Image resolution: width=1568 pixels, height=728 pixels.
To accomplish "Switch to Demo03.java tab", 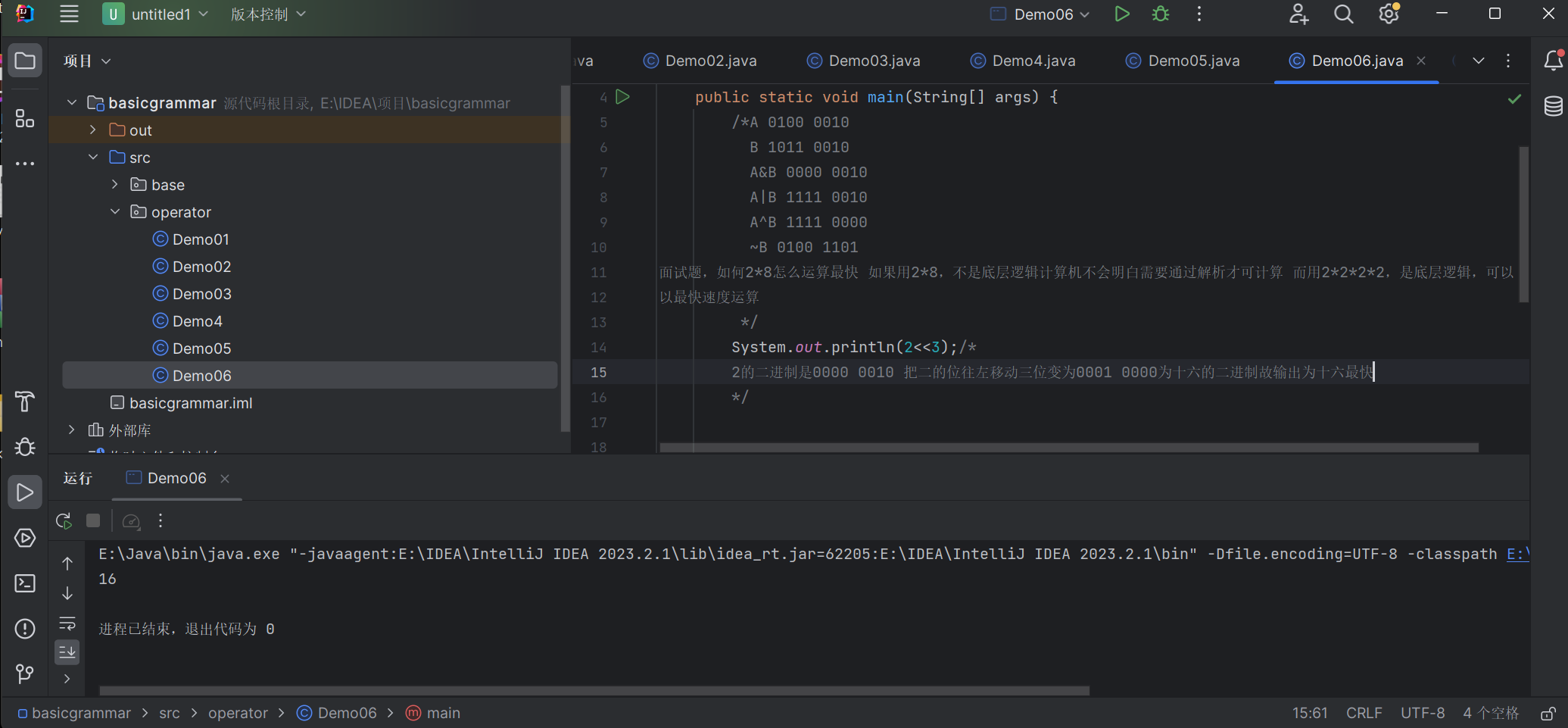I will tap(863, 61).
